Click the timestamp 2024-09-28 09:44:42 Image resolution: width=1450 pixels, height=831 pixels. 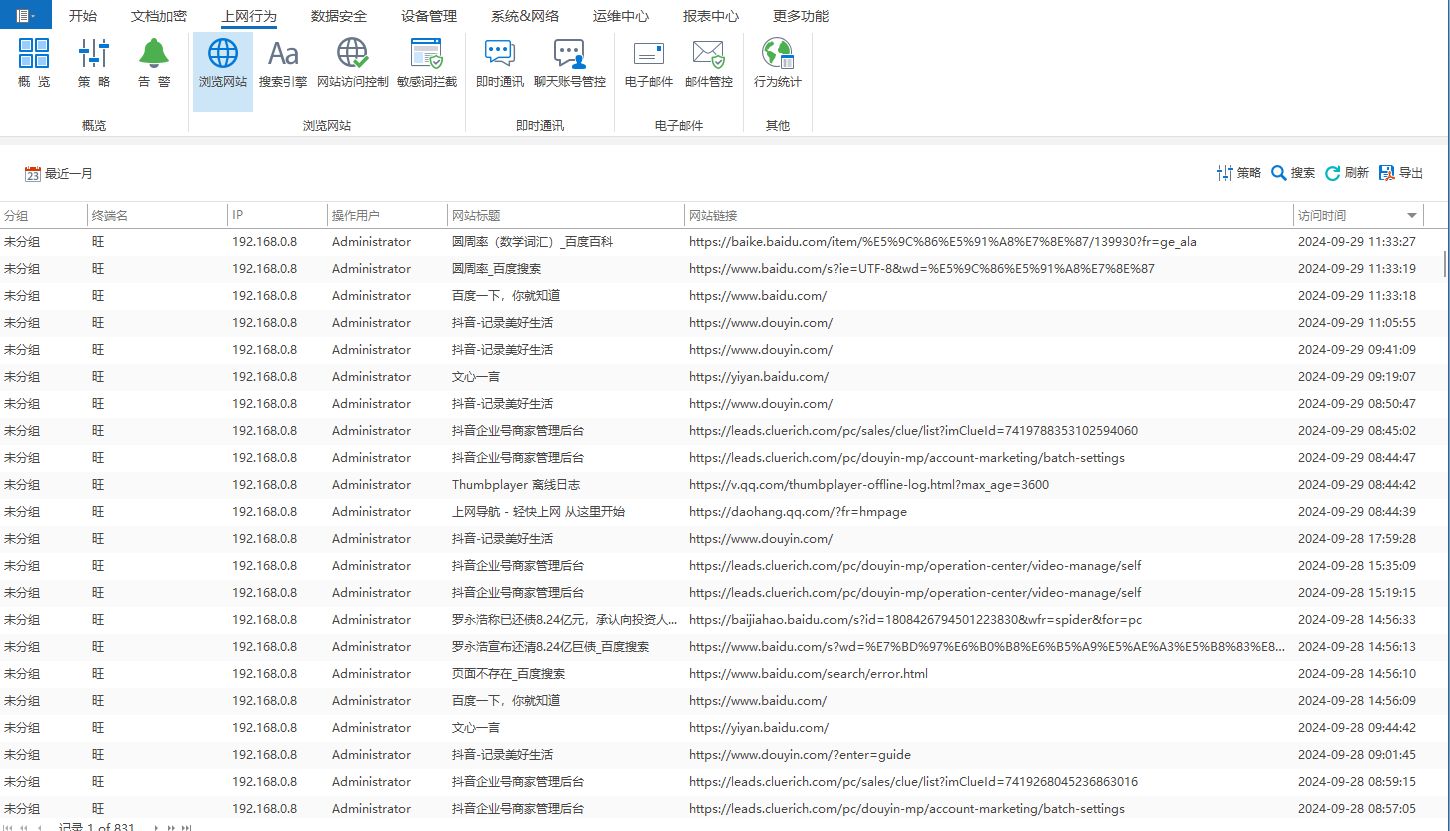click(1356, 728)
